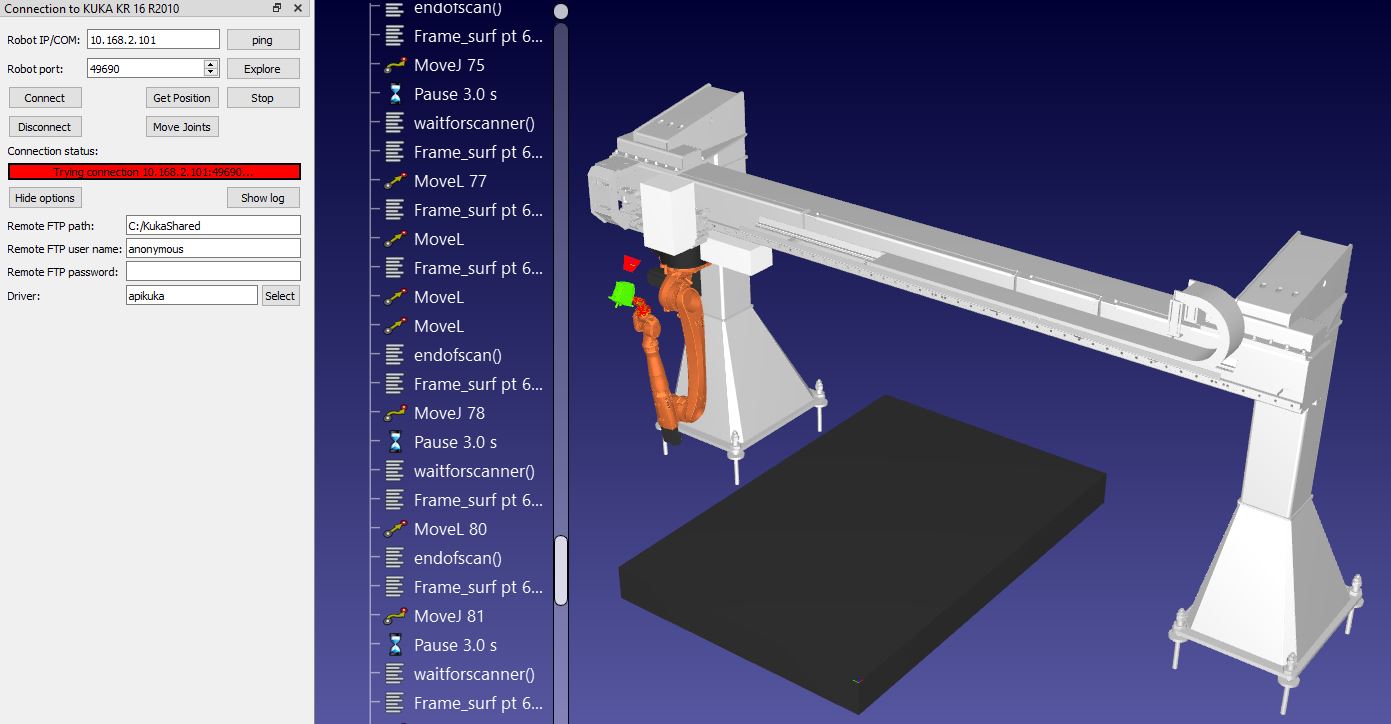The image size is (1391, 724).
Task: Click the Connect button
Action: pos(44,98)
